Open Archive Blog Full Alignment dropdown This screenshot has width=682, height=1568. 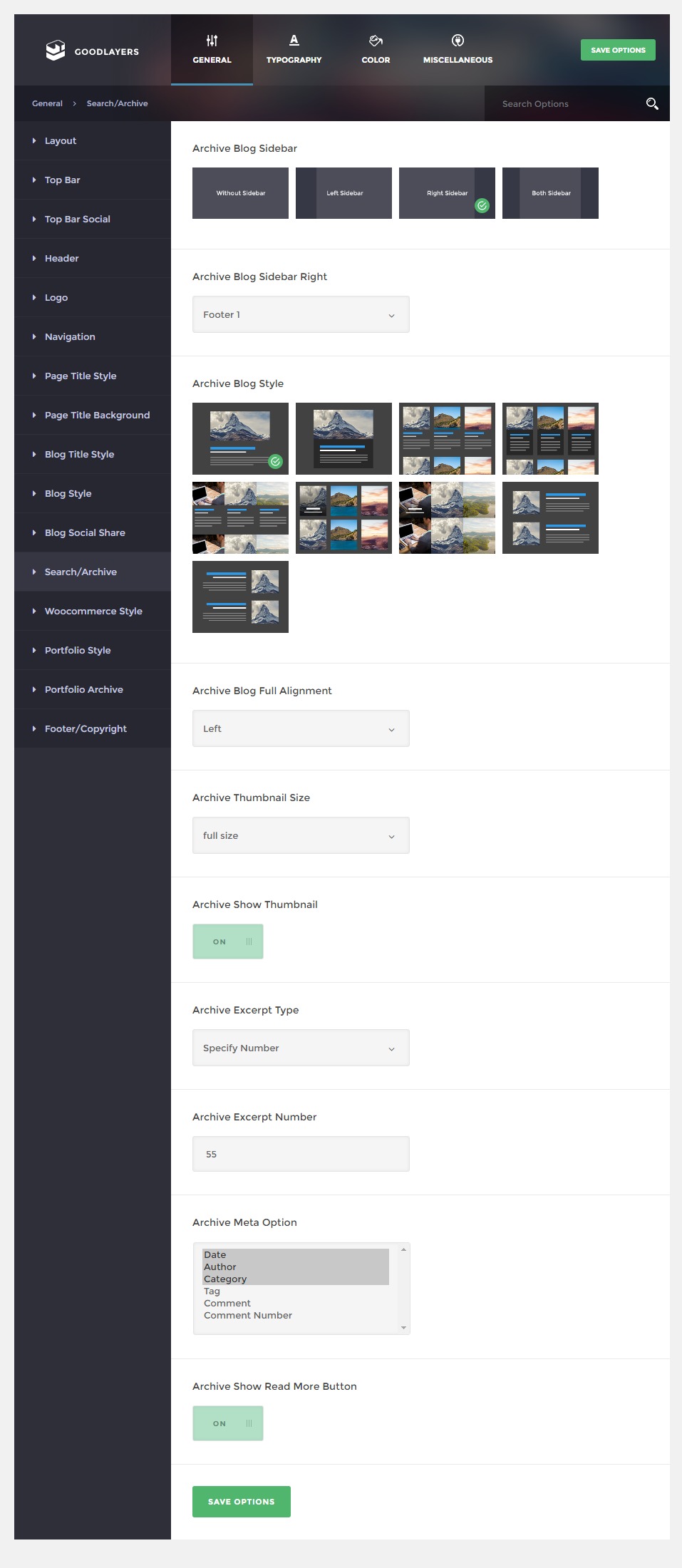[x=301, y=728]
